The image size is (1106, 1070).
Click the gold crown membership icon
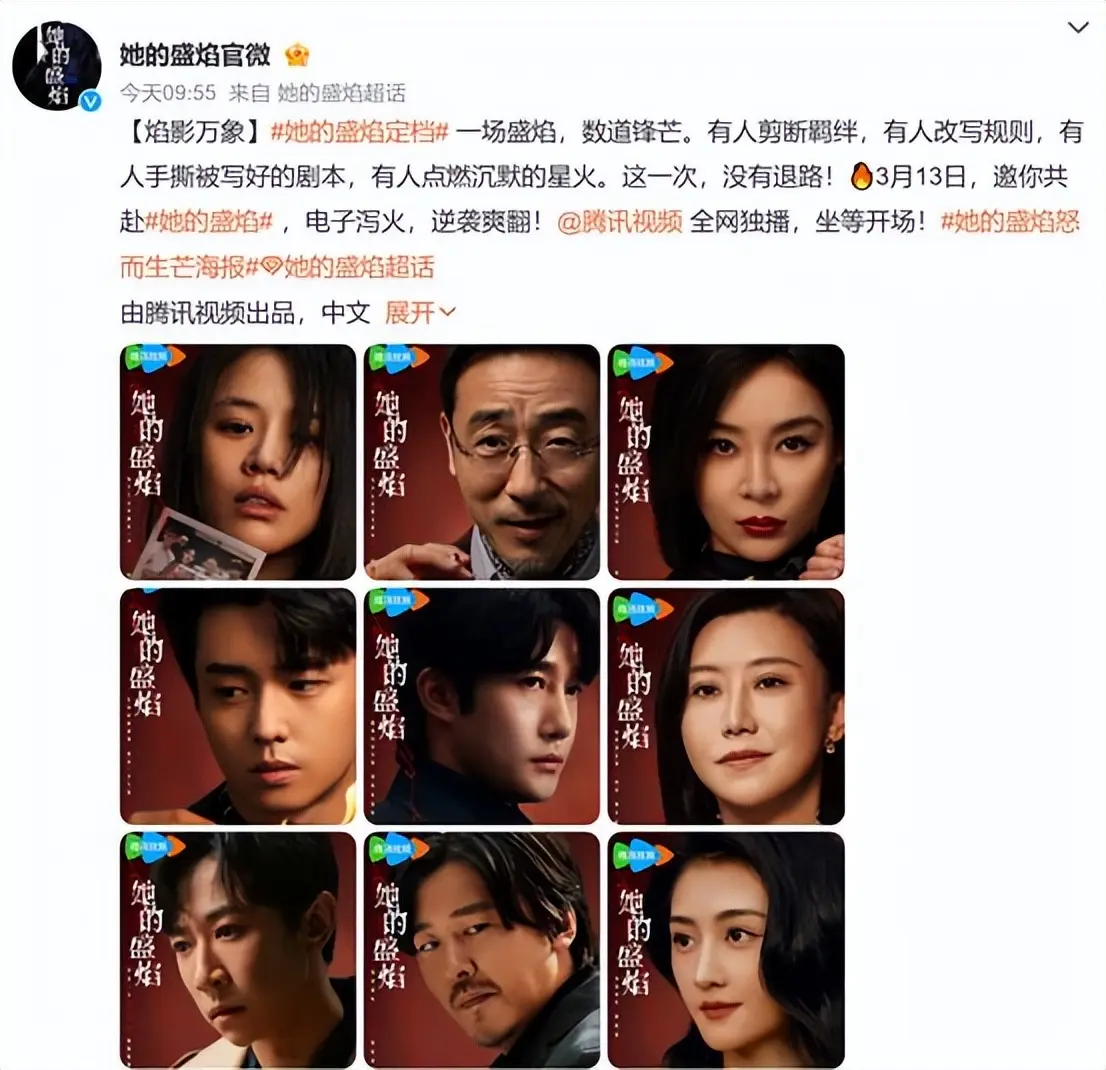[x=297, y=55]
